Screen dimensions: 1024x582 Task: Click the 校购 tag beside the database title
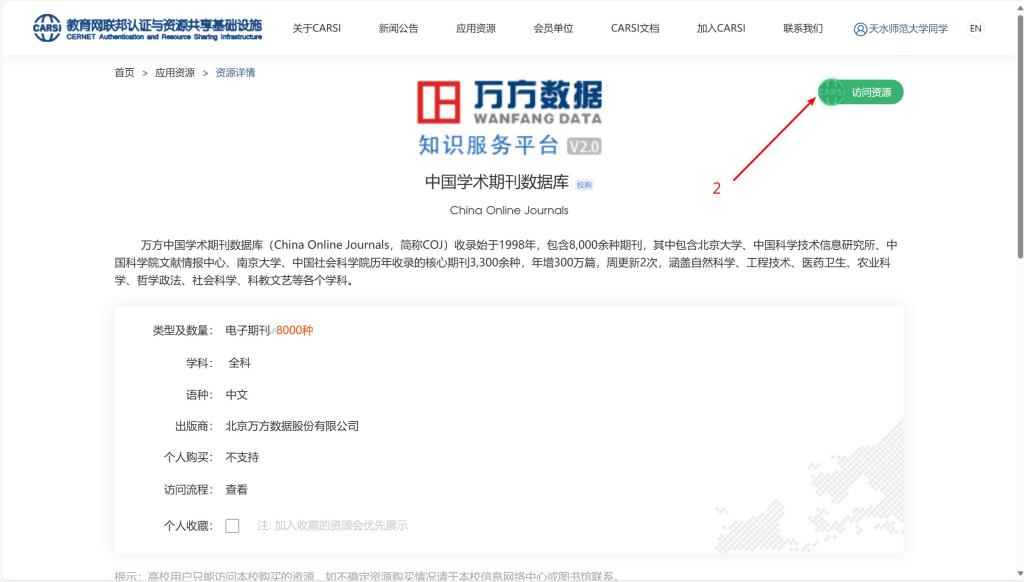point(584,185)
